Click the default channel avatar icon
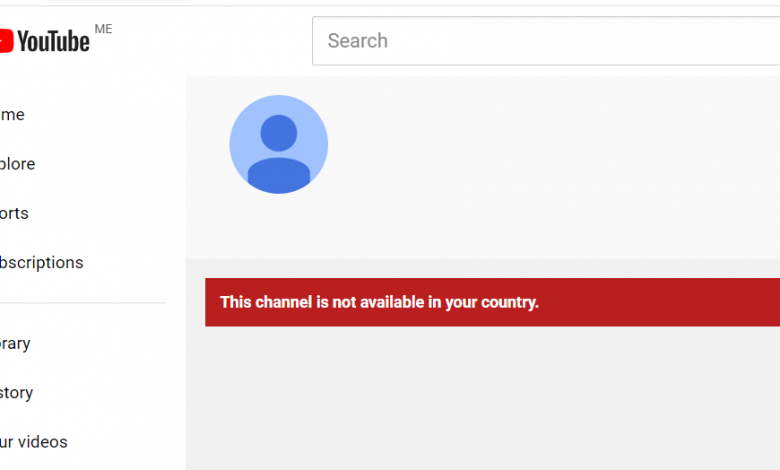780x470 pixels. click(279, 144)
